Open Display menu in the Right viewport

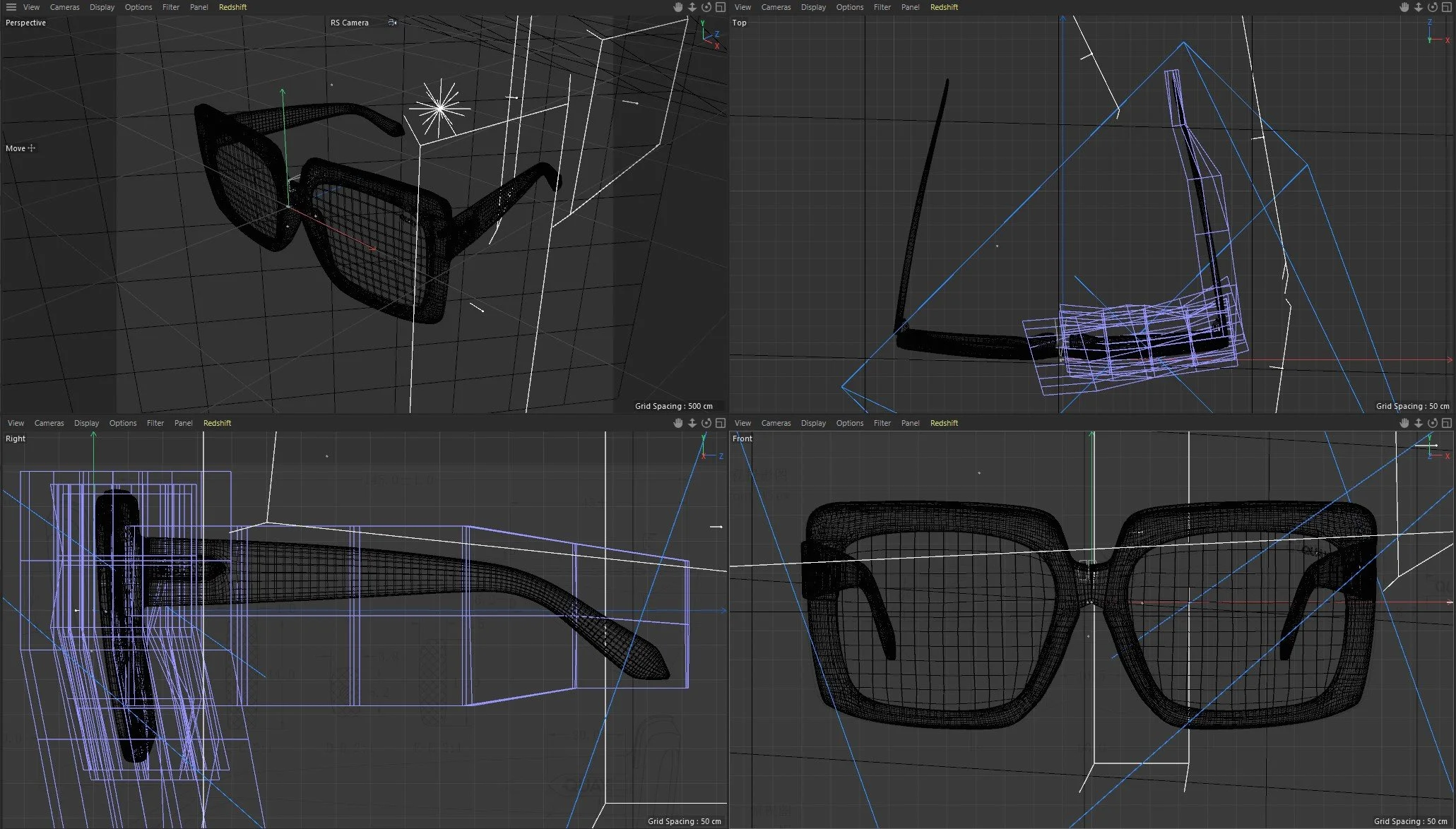pyautogui.click(x=86, y=423)
